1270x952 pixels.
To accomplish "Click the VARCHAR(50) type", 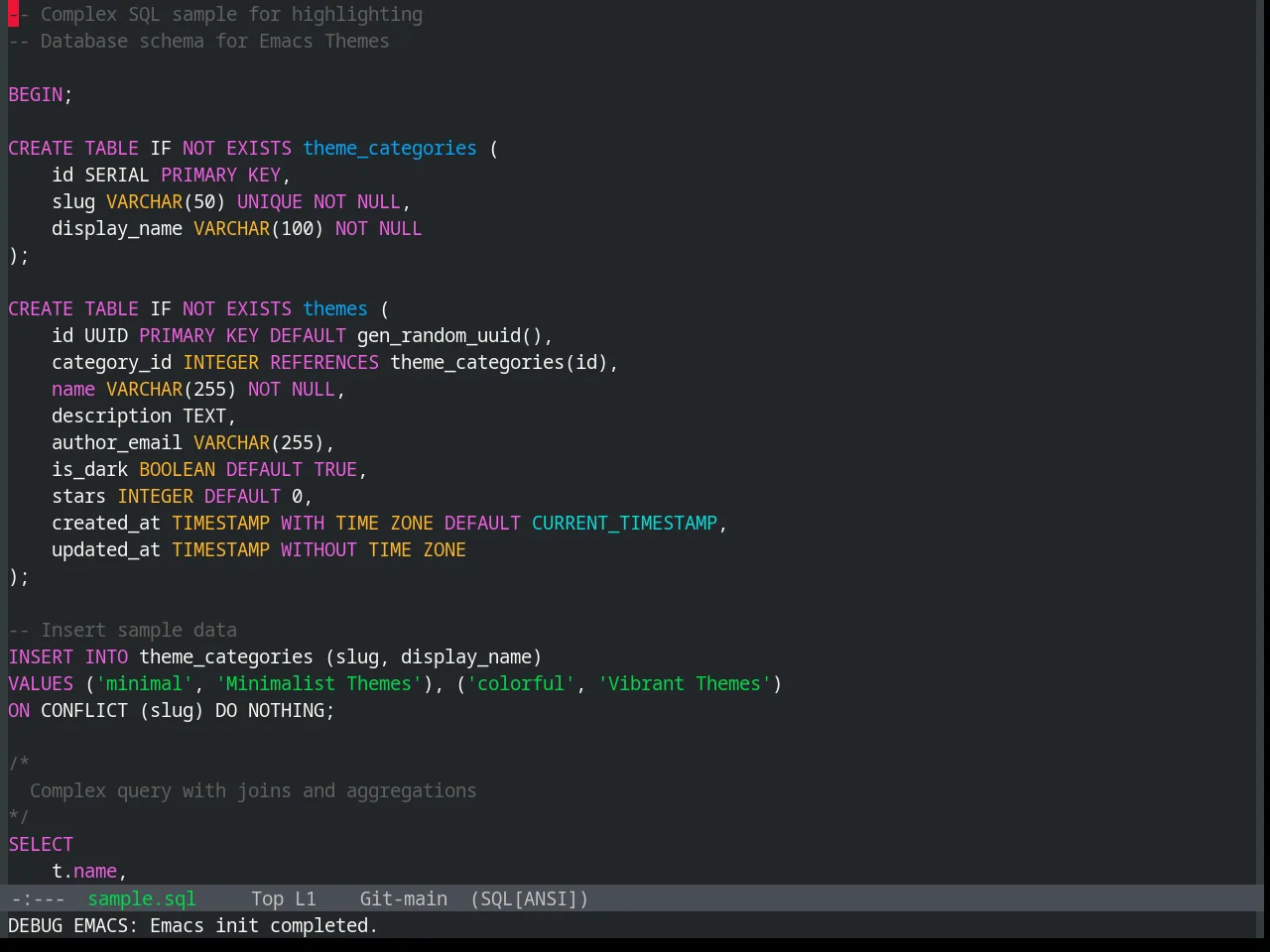I will pyautogui.click(x=166, y=202).
